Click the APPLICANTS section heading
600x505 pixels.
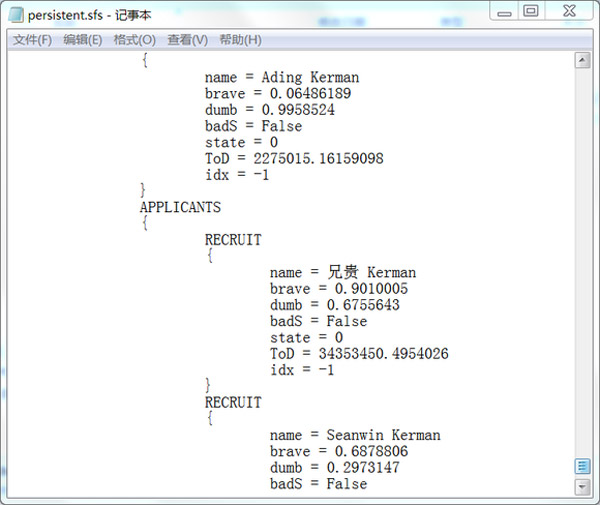click(180, 207)
